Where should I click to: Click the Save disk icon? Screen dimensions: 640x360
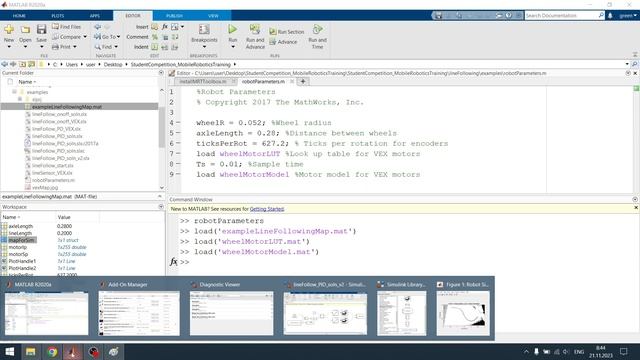click(41, 29)
